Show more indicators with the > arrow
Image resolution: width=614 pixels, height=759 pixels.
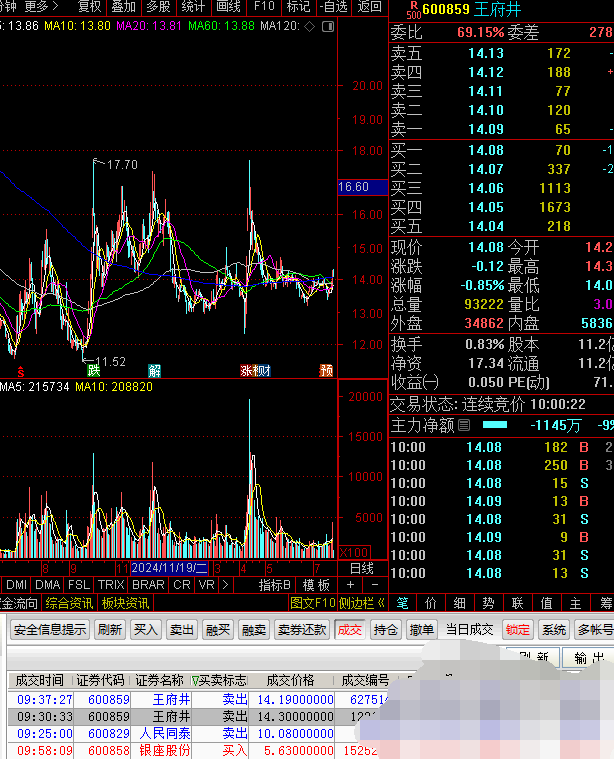coord(225,585)
